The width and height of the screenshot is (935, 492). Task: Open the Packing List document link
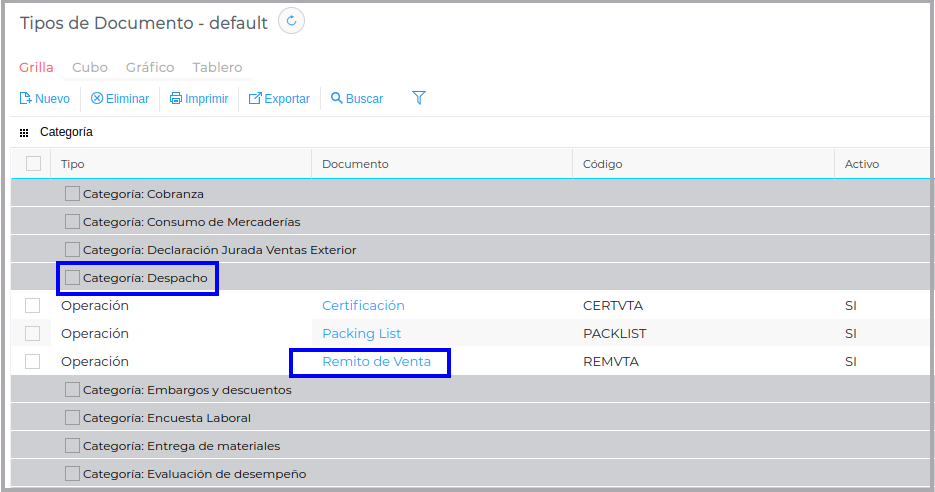[x=361, y=334]
